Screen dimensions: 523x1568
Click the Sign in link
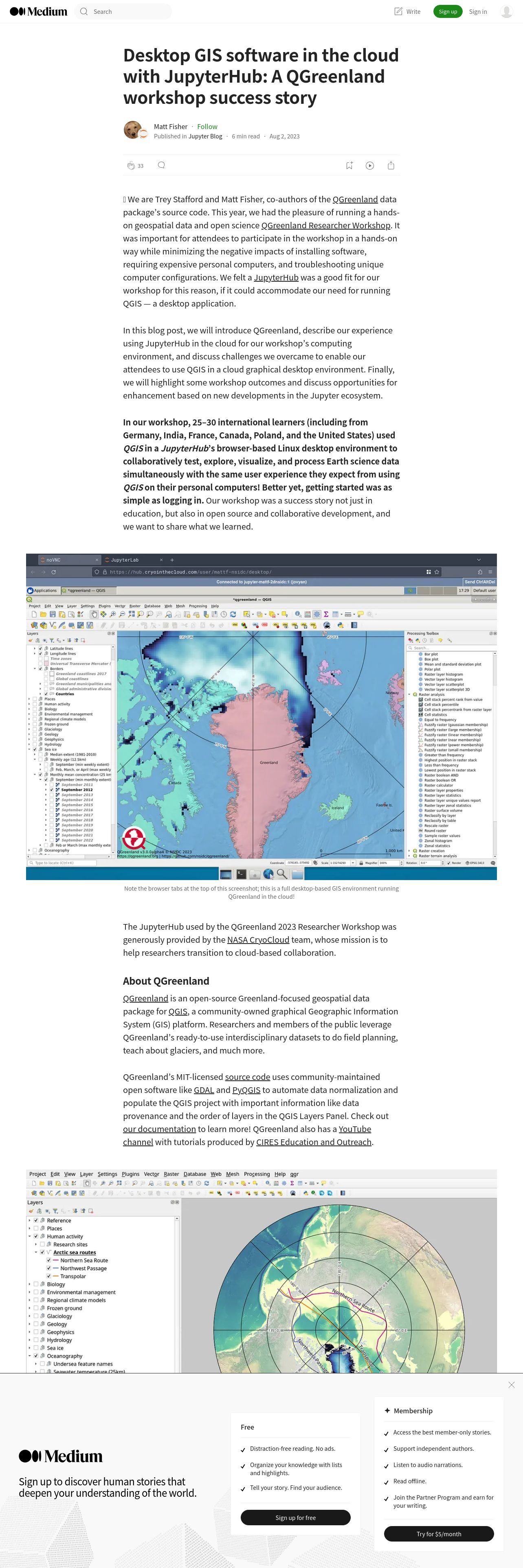[x=478, y=11]
